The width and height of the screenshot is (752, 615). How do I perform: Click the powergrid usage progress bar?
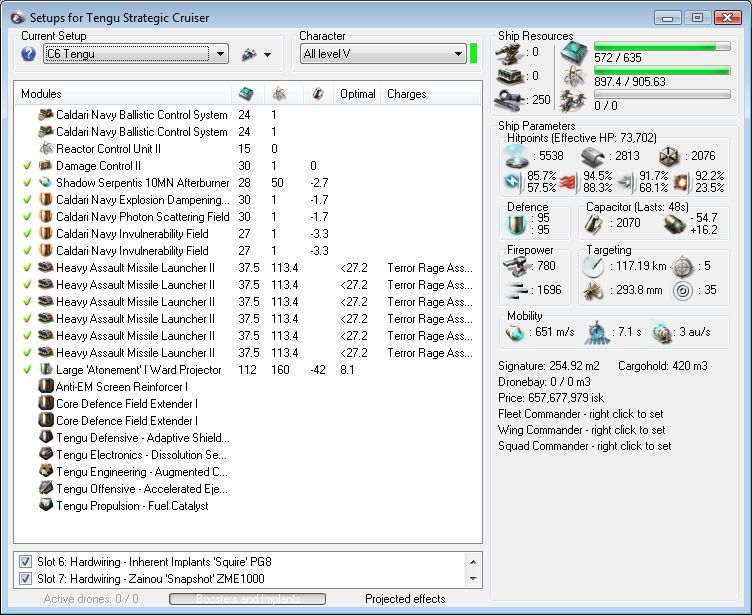pyautogui.click(x=662, y=70)
